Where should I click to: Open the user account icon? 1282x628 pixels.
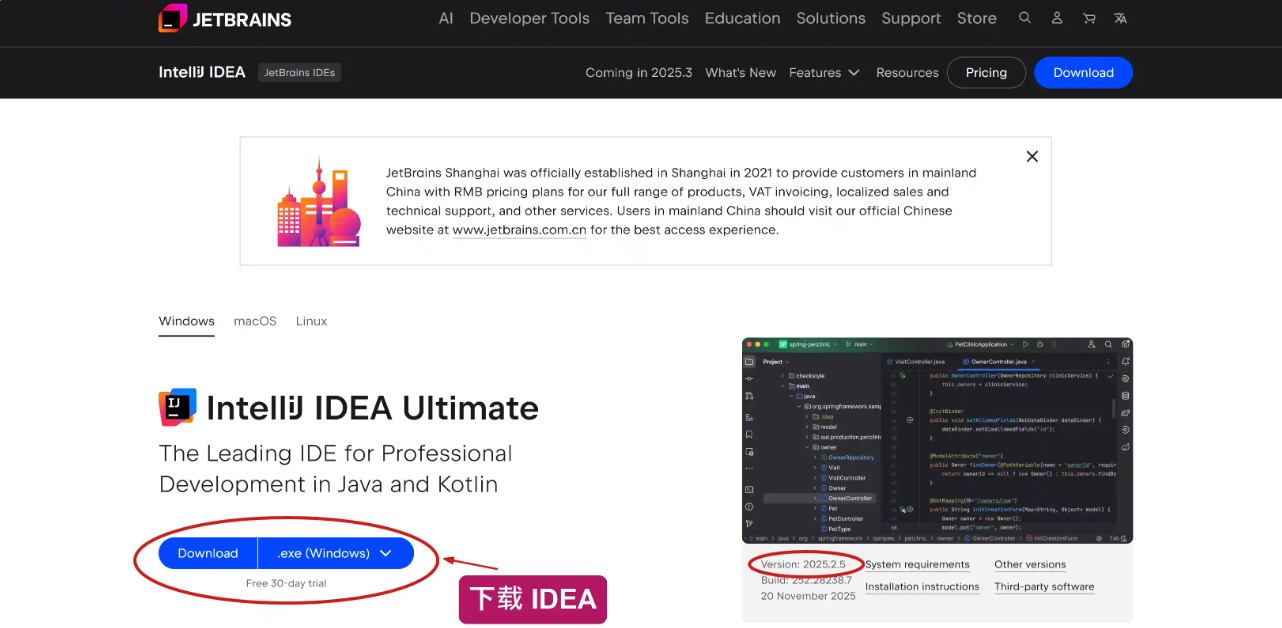pos(1057,18)
